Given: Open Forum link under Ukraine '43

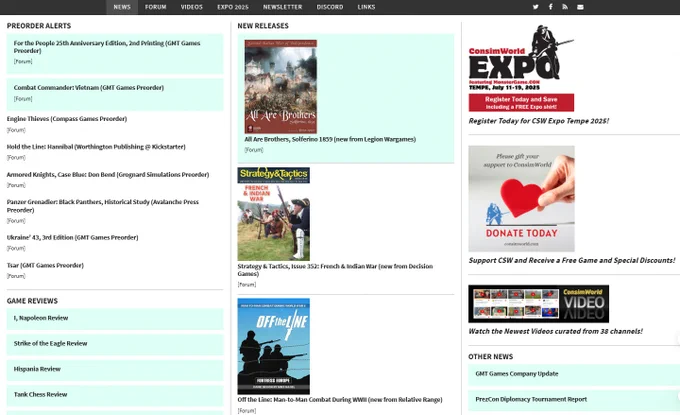Looking at the screenshot, I should point(16,248).
